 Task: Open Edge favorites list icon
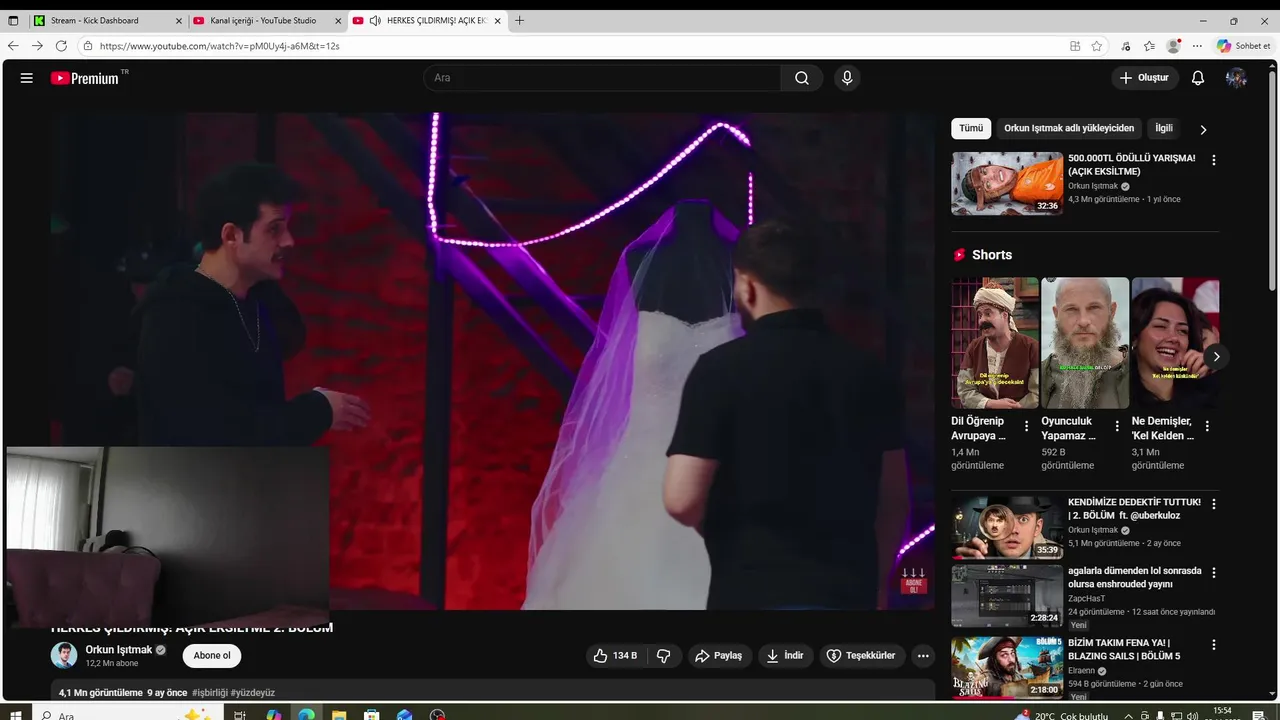[x=1149, y=46]
